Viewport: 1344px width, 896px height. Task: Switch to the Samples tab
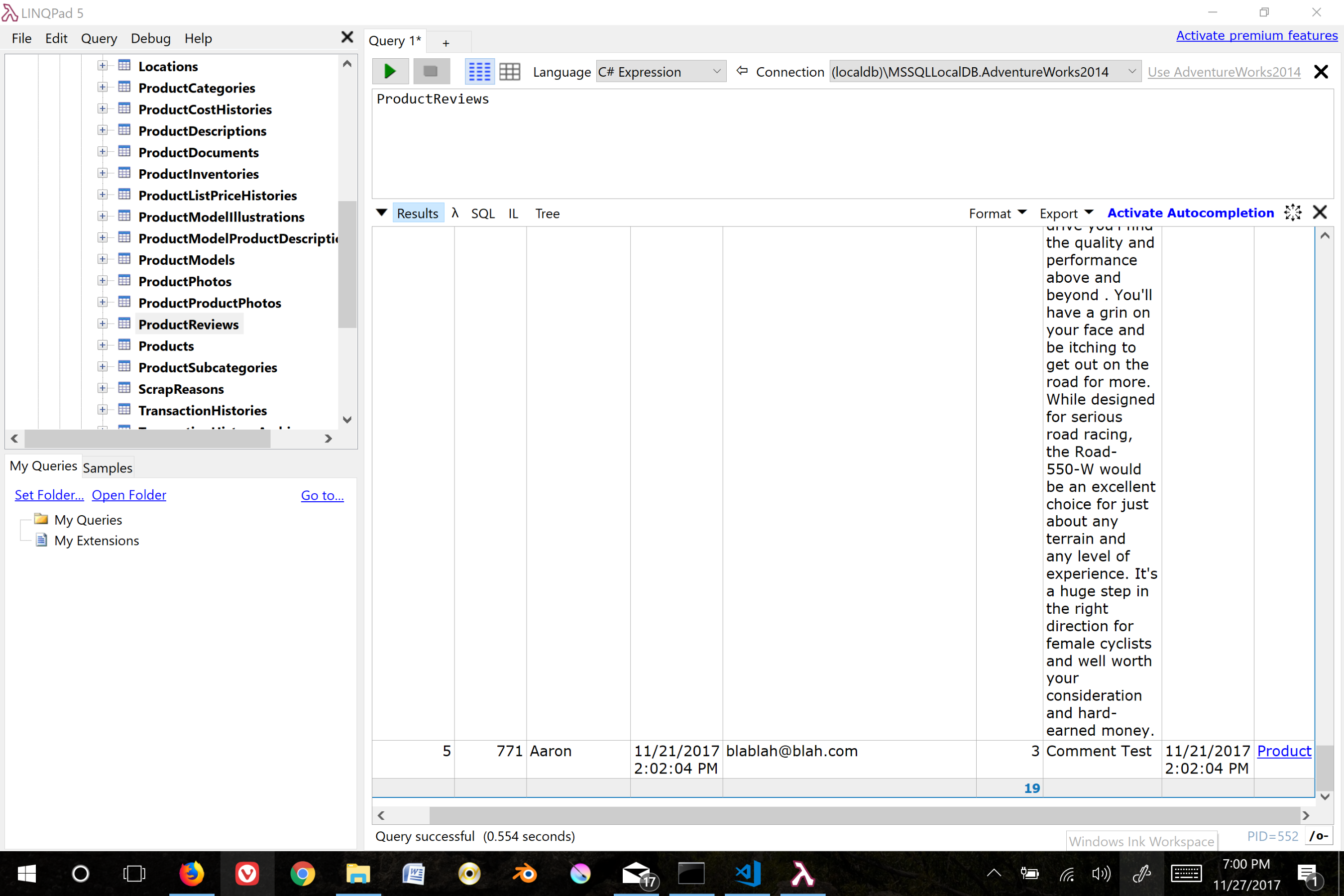tap(108, 467)
